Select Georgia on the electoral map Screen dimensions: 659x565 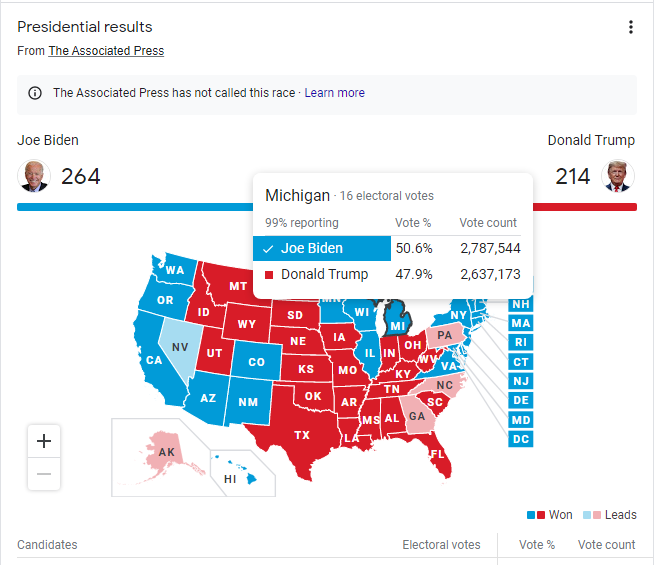click(416, 416)
